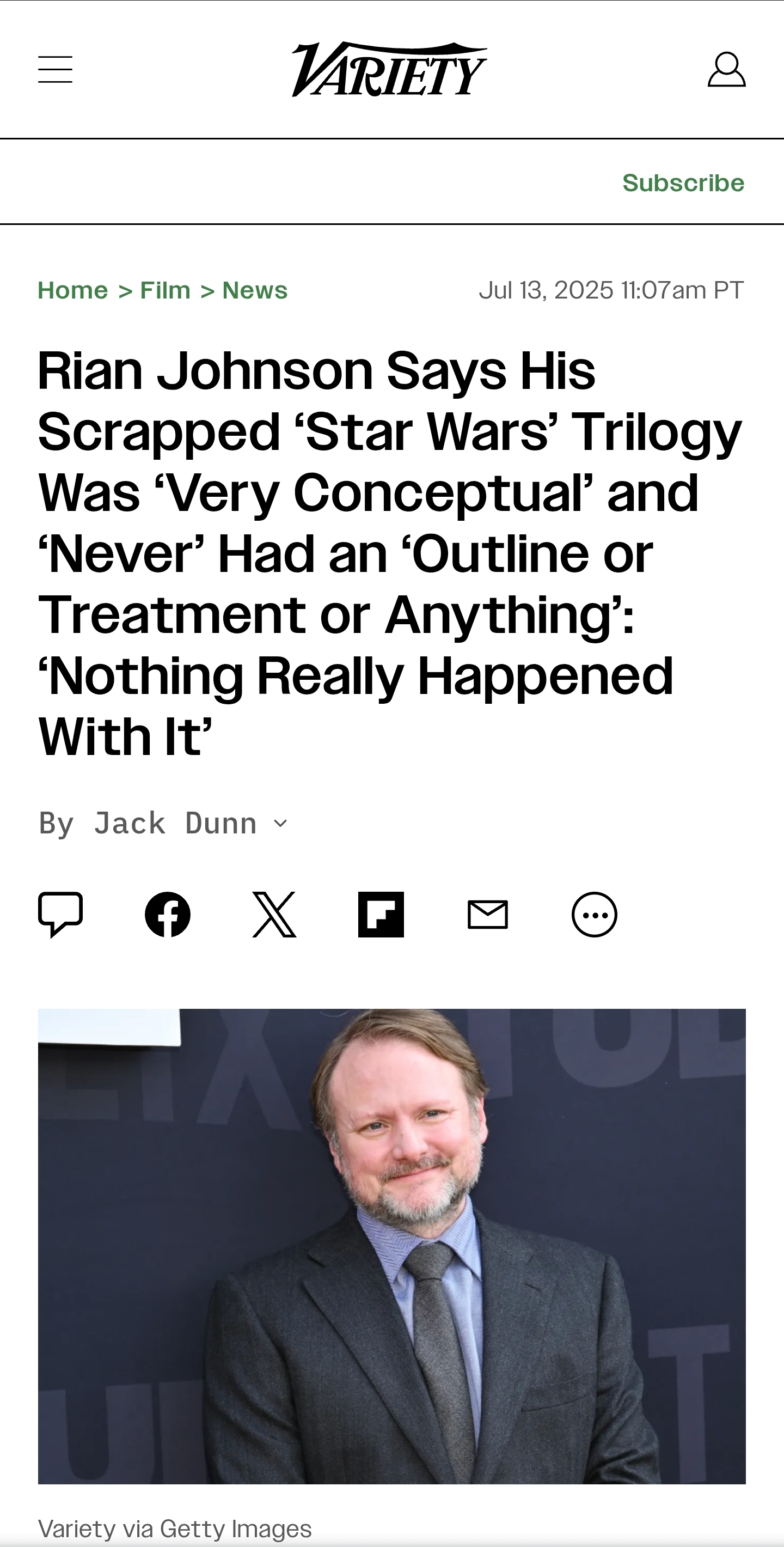This screenshot has height=1547, width=784.
Task: Navigate to Film in the breadcrumb
Action: pyautogui.click(x=165, y=290)
